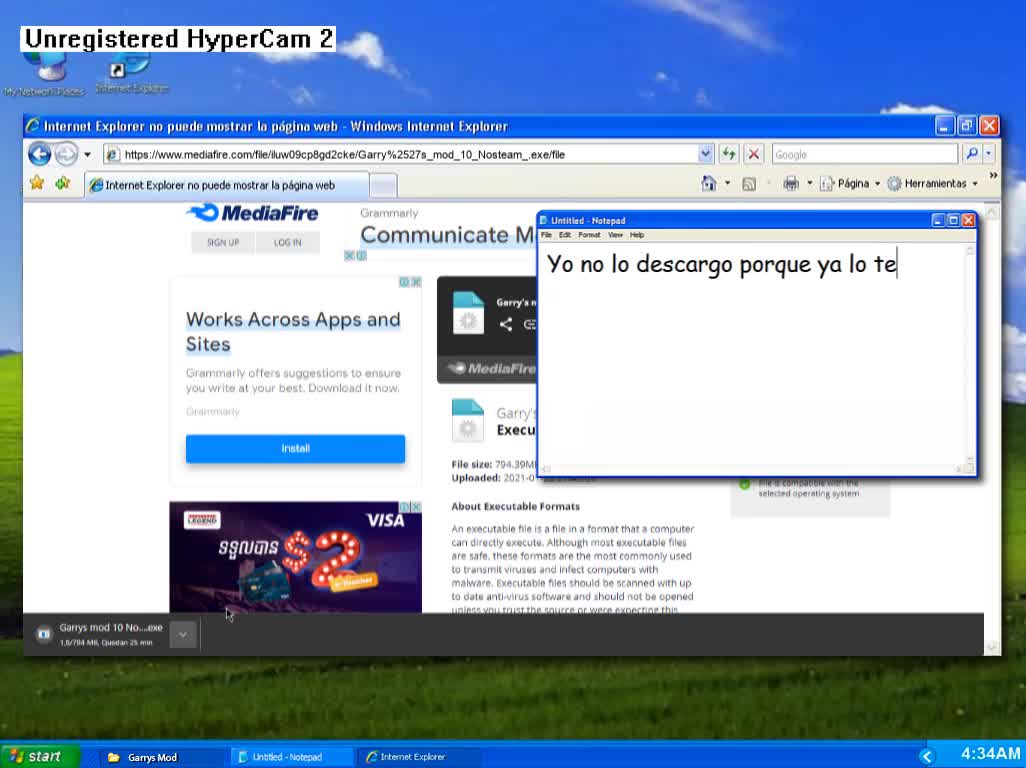Image resolution: width=1026 pixels, height=768 pixels.
Task: Open the recent pages dropdown beside nav arrows
Action: 88,155
